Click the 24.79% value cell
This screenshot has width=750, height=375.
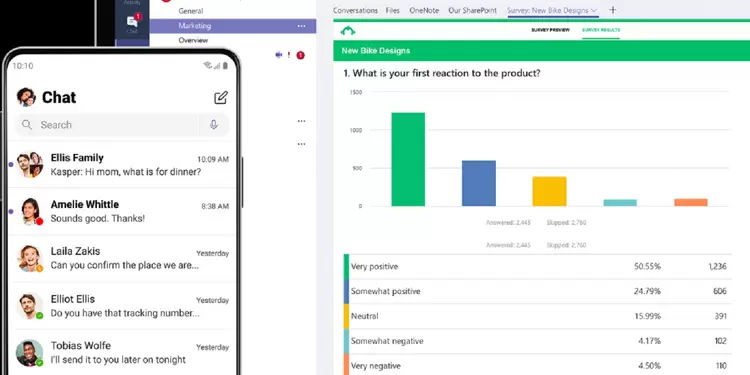[648, 291]
